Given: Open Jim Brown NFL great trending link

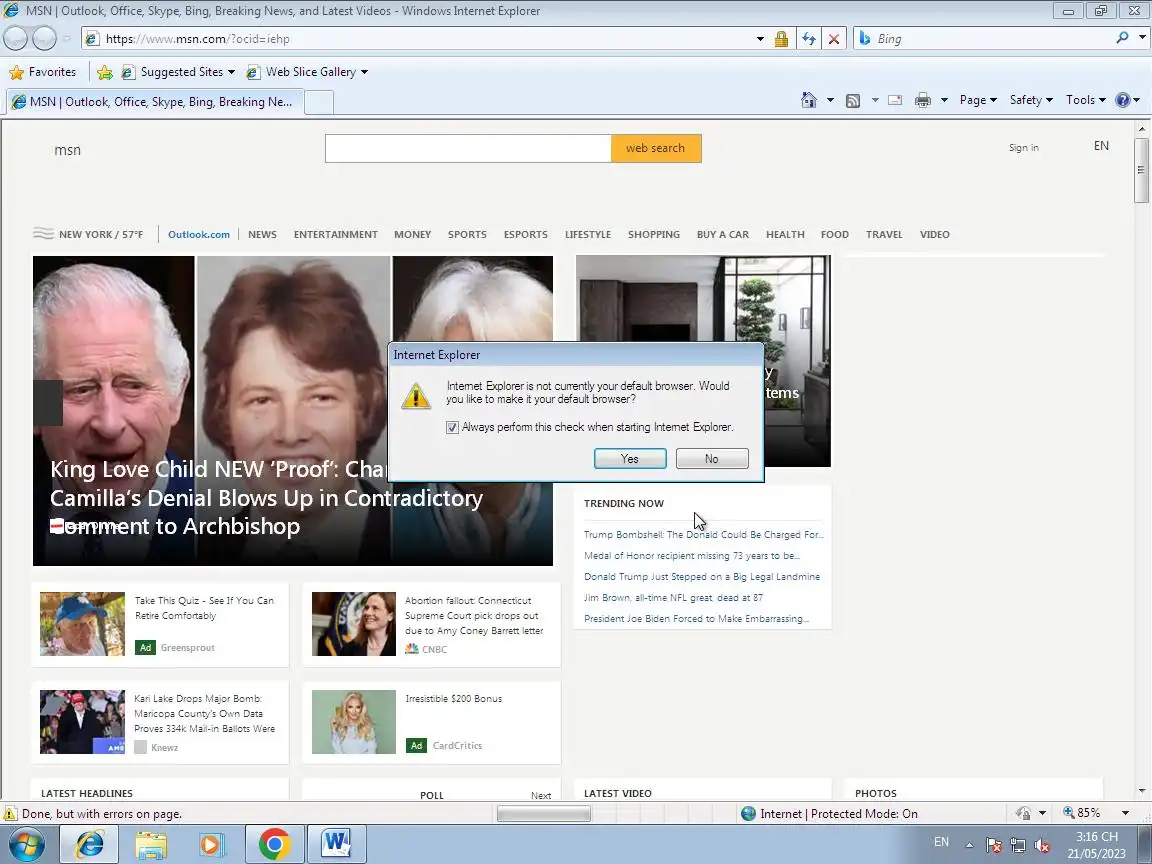Looking at the screenshot, I should [x=674, y=598].
